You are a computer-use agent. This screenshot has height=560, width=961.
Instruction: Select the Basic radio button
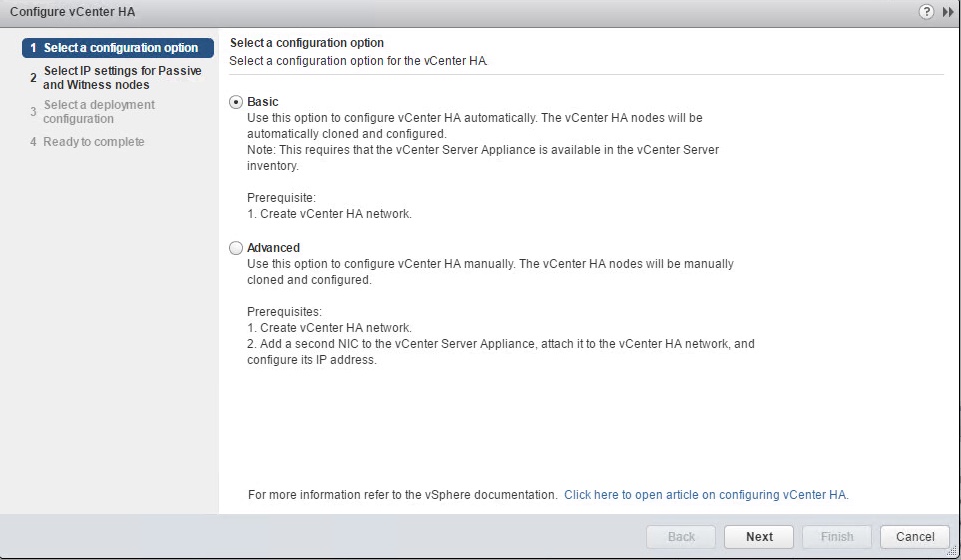click(236, 102)
